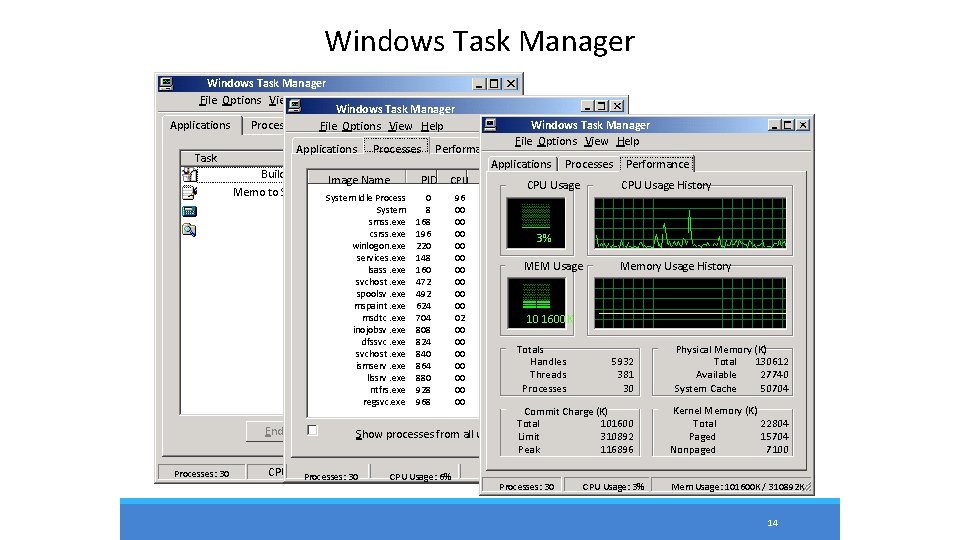Click middle Task Manager title bar icon

coord(294,107)
